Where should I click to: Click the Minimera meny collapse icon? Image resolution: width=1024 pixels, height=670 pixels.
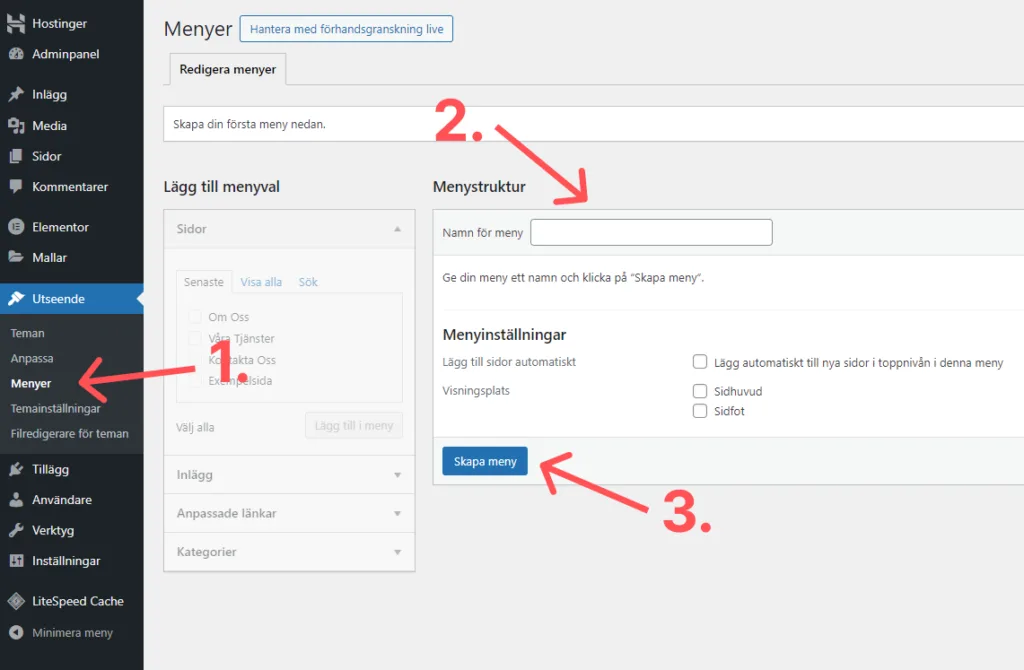(16, 632)
